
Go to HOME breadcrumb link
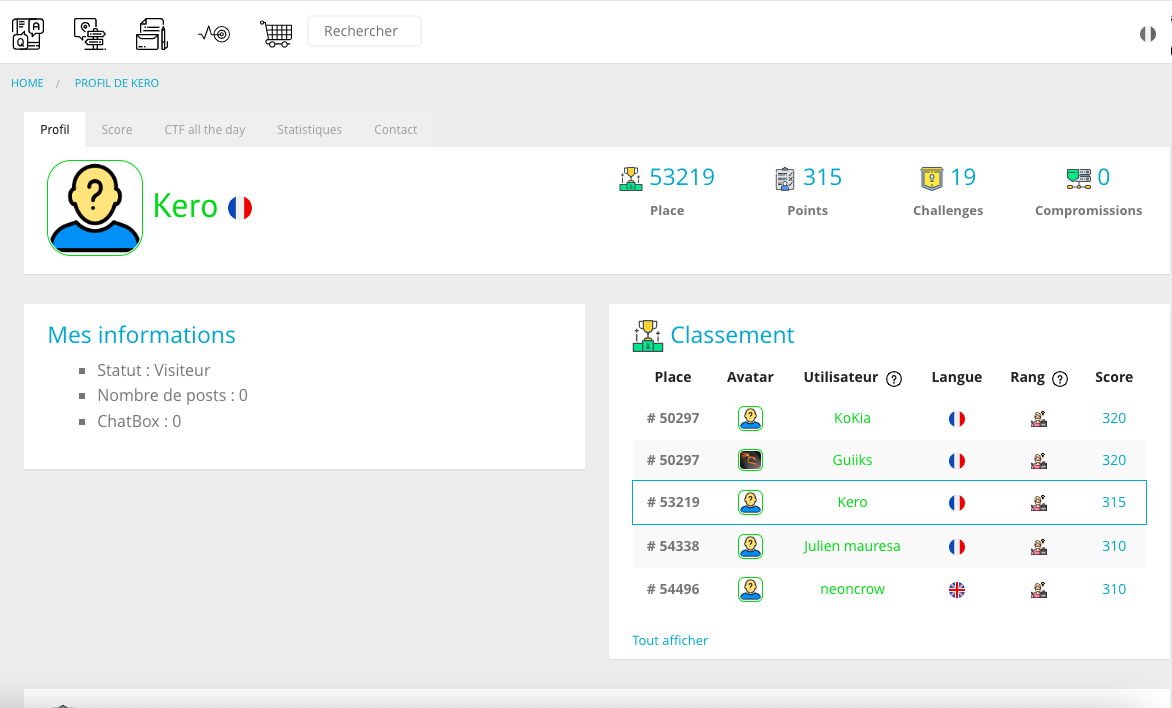coord(27,83)
